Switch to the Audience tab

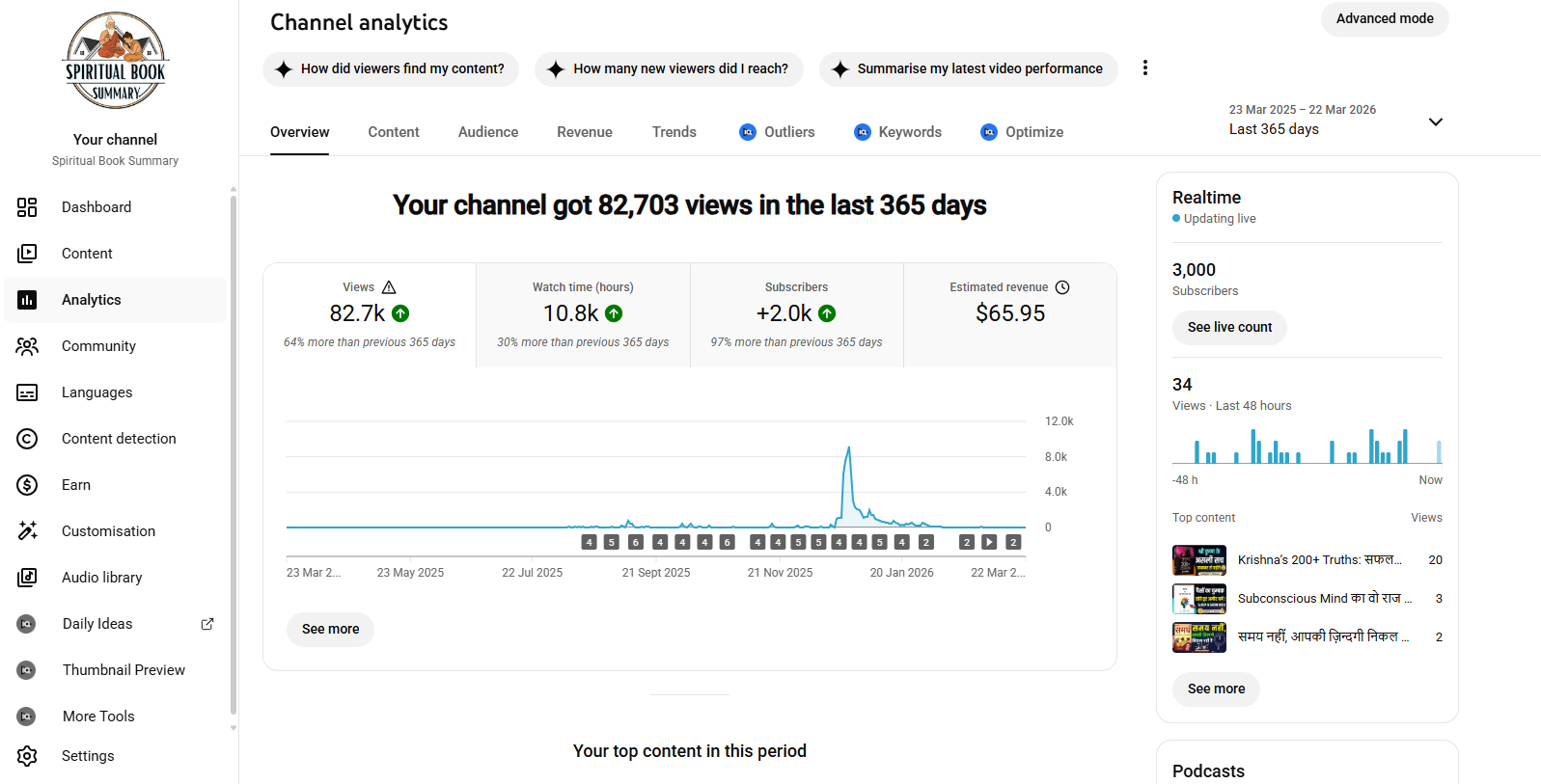pos(487,132)
